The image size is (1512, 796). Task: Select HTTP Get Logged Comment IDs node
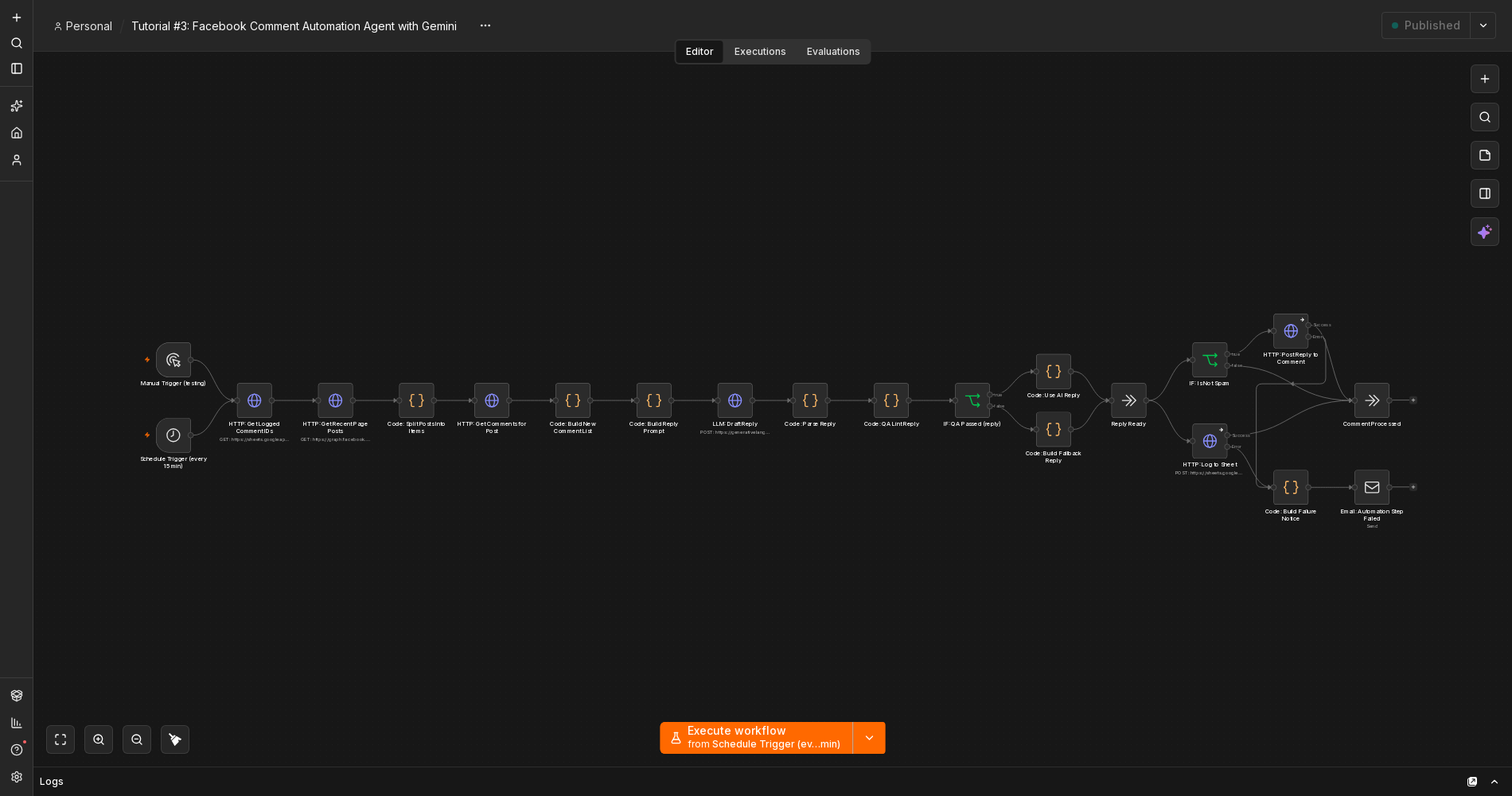(x=255, y=400)
